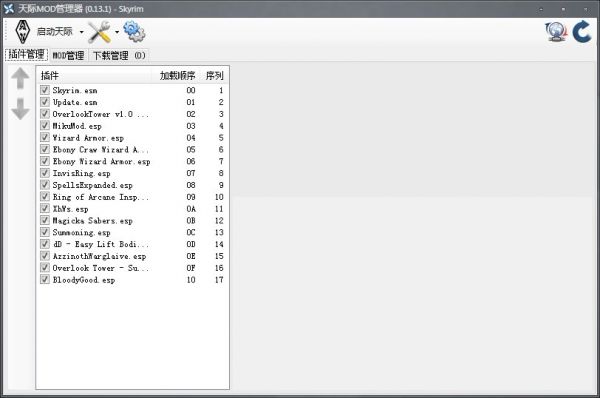Toggle the Ring of Arcane Insp... checkbox

[45, 197]
